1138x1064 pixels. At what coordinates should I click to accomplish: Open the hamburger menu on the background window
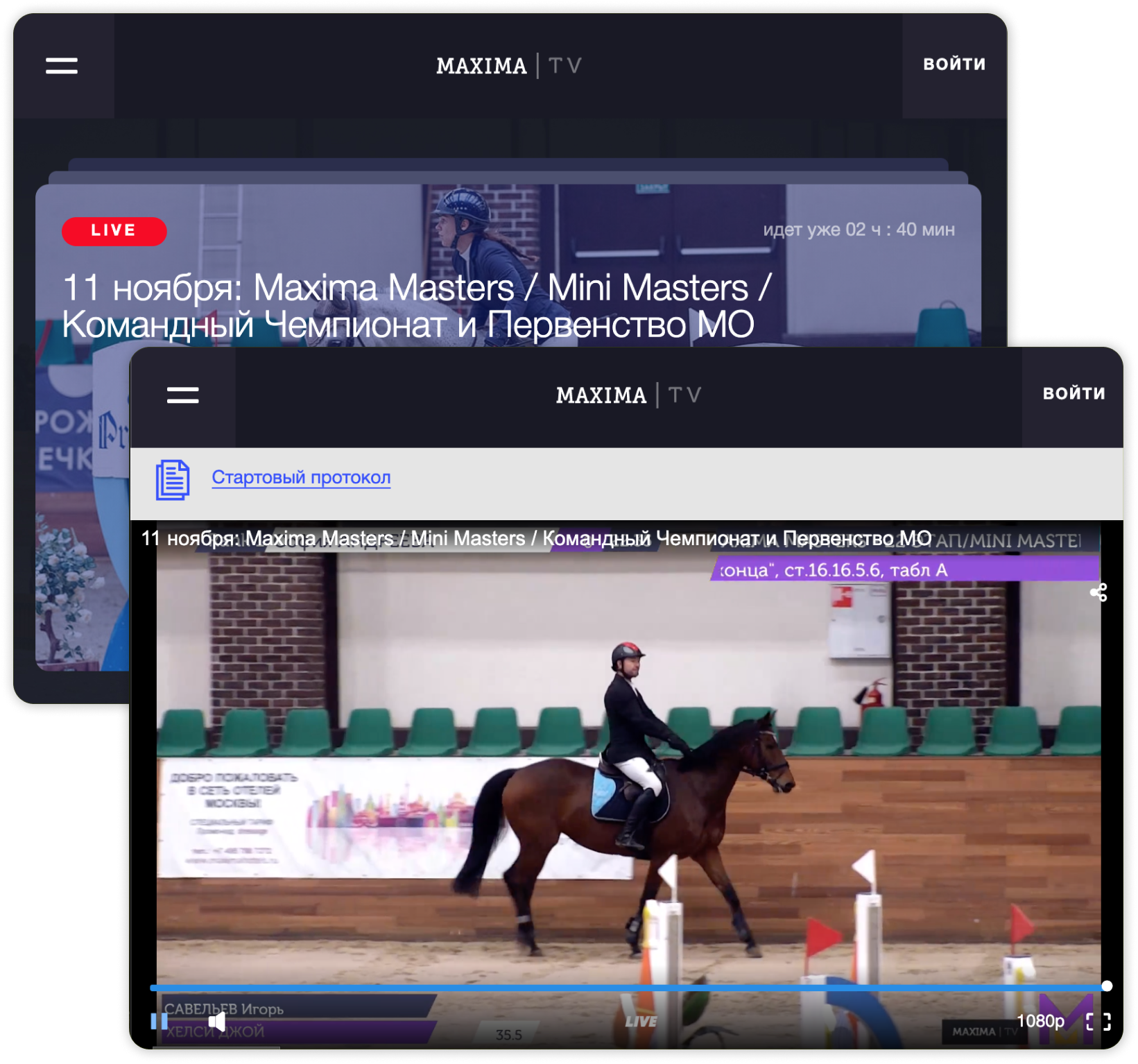pyautogui.click(x=62, y=65)
